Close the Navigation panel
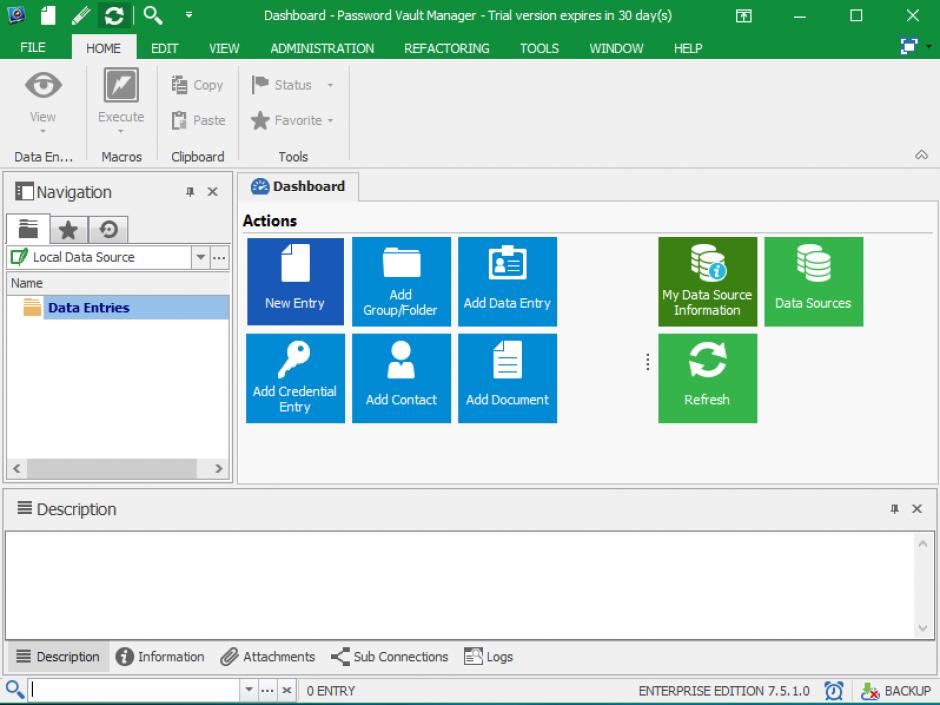This screenshot has height=705, width=940. (x=212, y=192)
